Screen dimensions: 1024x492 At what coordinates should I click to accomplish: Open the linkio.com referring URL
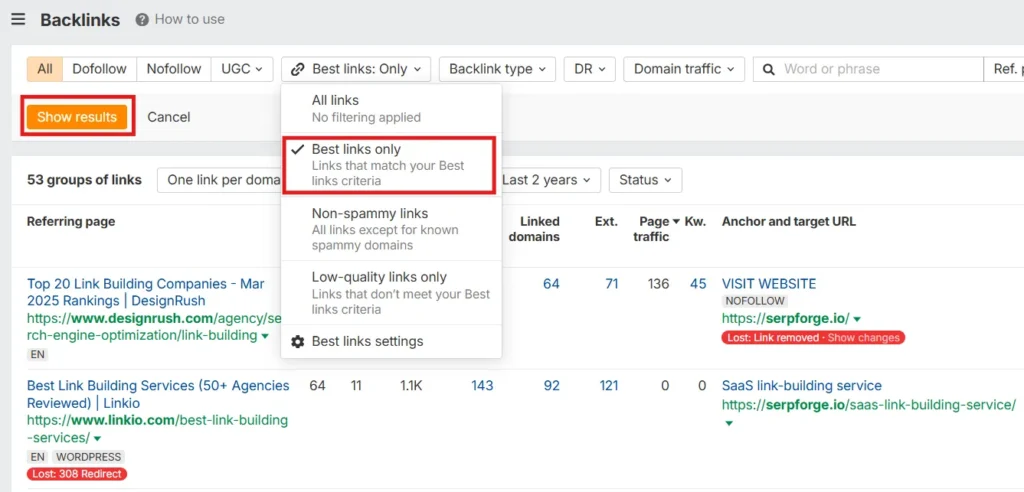157,428
